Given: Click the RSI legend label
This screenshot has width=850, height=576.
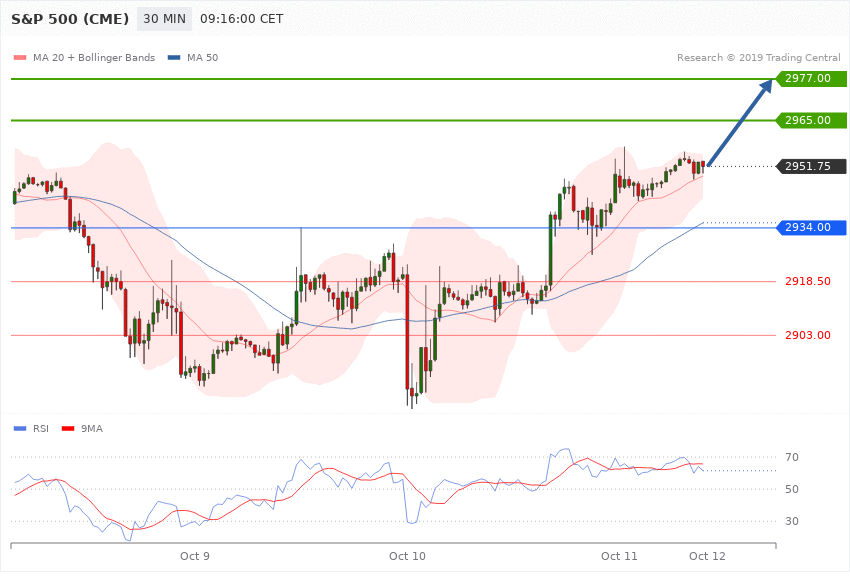Looking at the screenshot, I should tap(41, 429).
